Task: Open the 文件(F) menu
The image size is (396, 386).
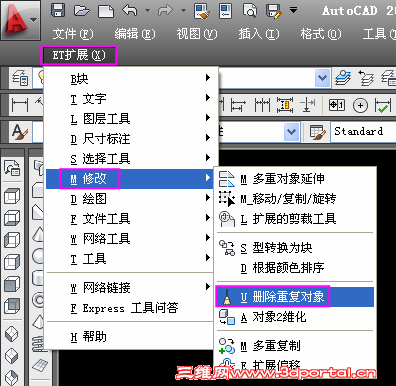Action: click(73, 34)
